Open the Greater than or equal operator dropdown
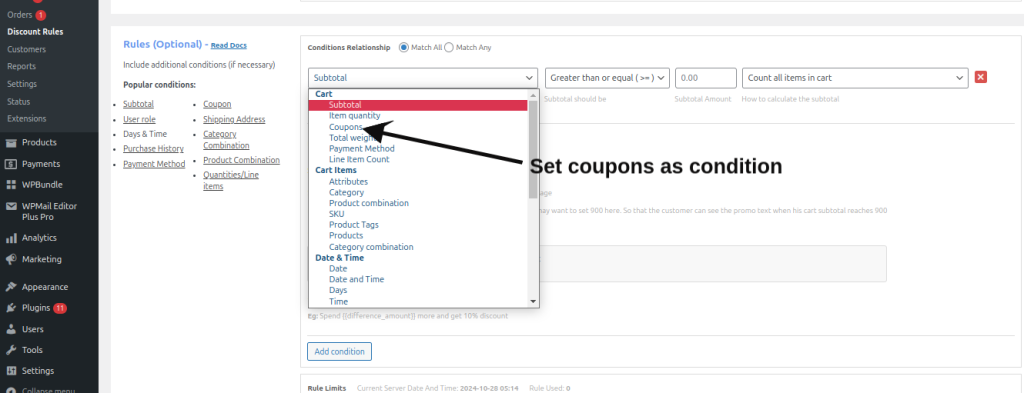This screenshot has height=393, width=1024. pos(607,78)
